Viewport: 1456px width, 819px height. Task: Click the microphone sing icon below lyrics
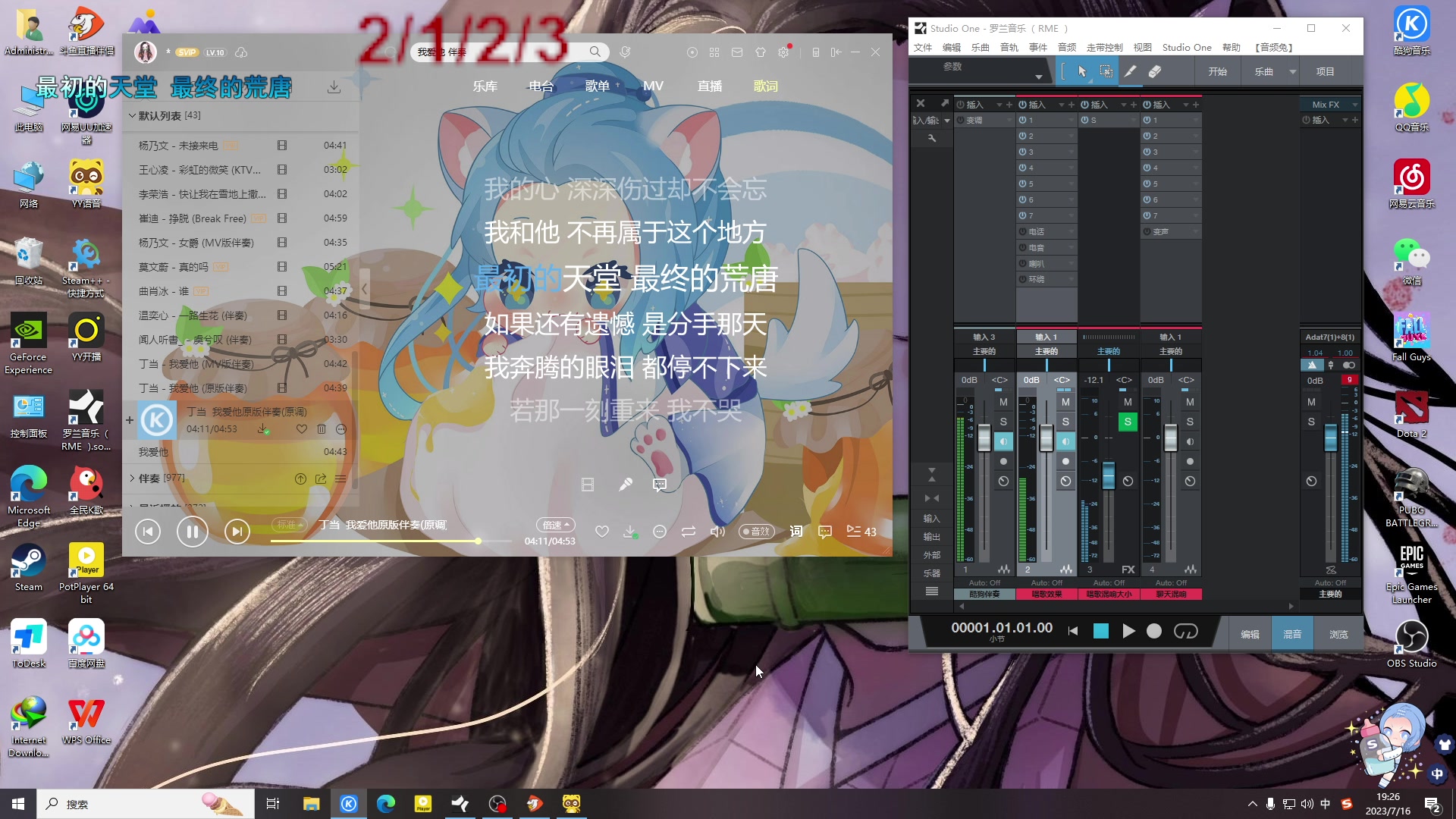pyautogui.click(x=625, y=485)
